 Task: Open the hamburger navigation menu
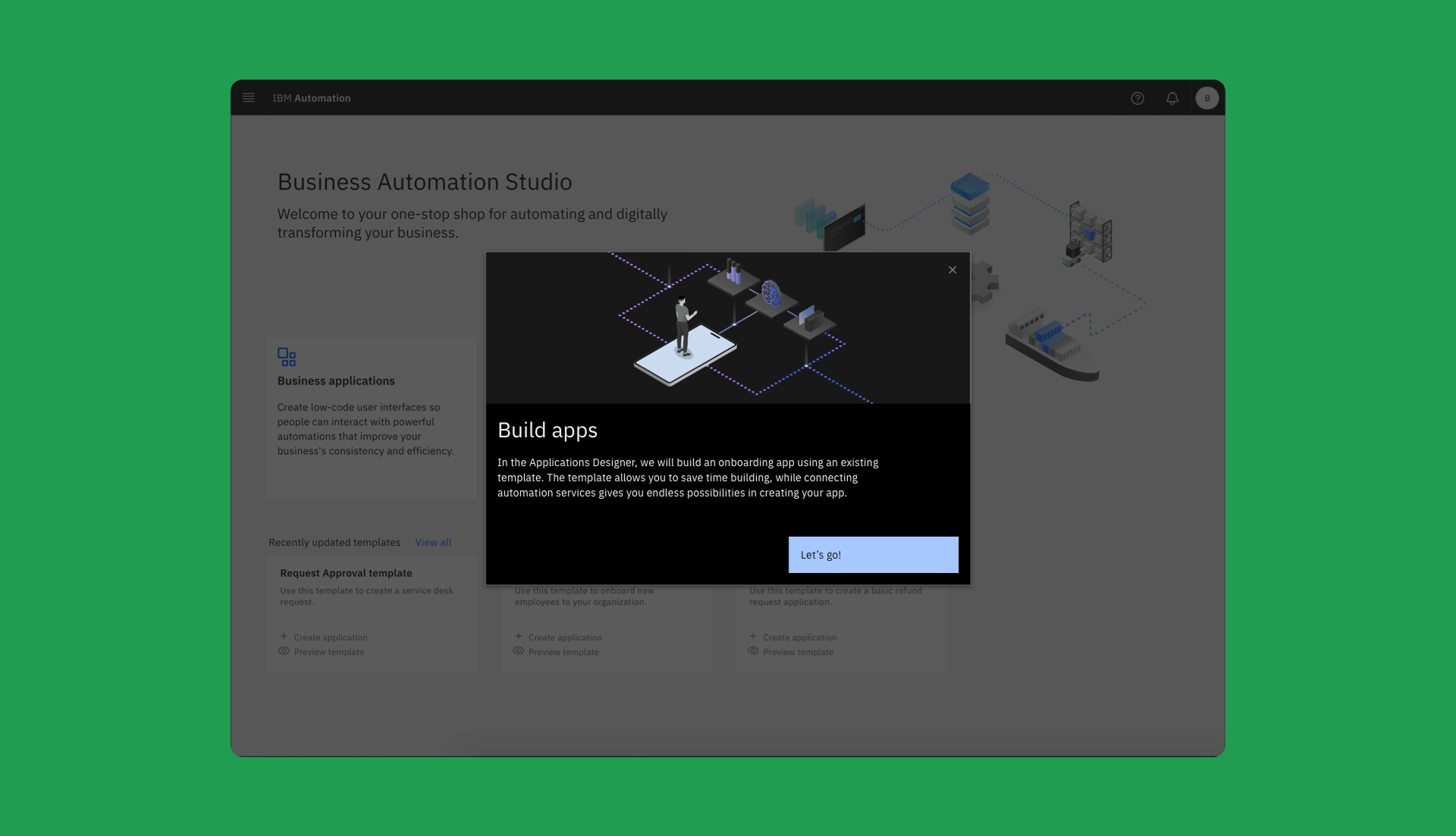click(248, 98)
